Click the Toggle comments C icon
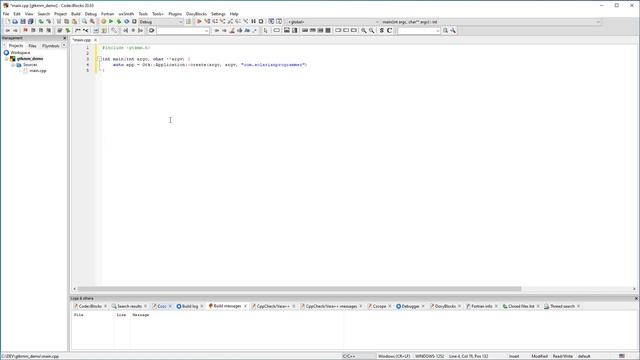 (389, 31)
